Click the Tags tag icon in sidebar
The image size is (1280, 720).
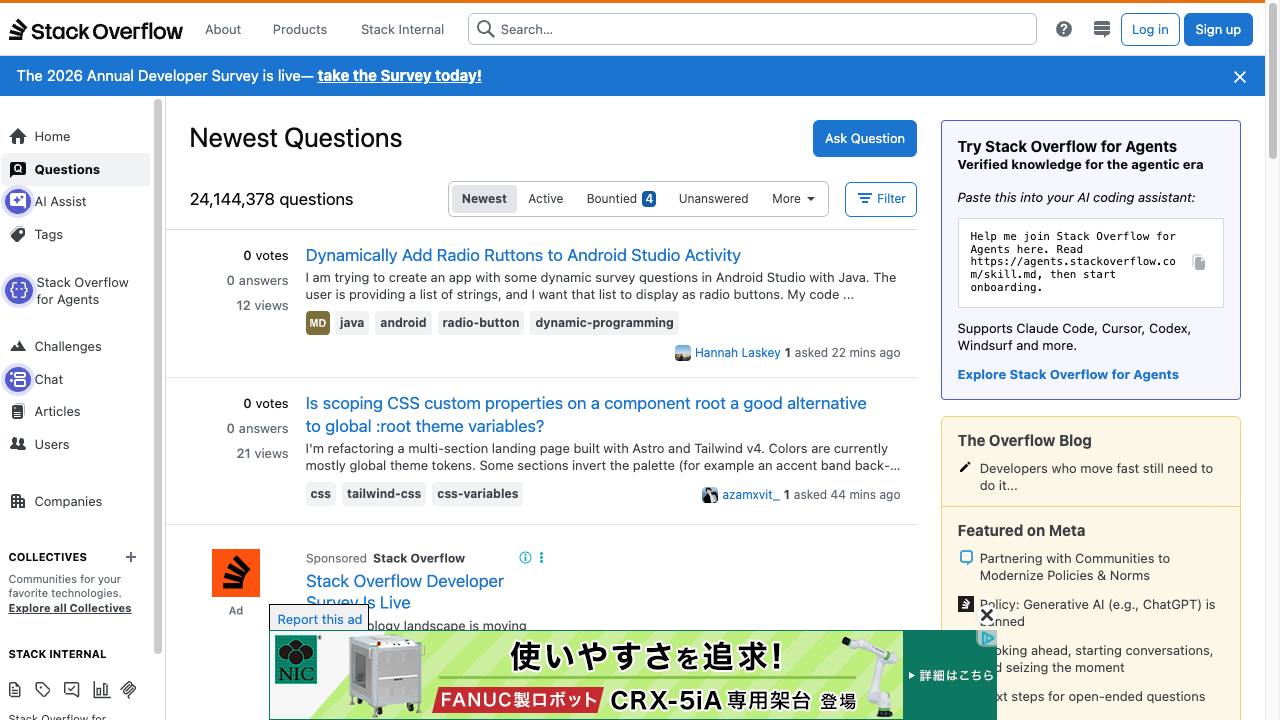point(18,234)
